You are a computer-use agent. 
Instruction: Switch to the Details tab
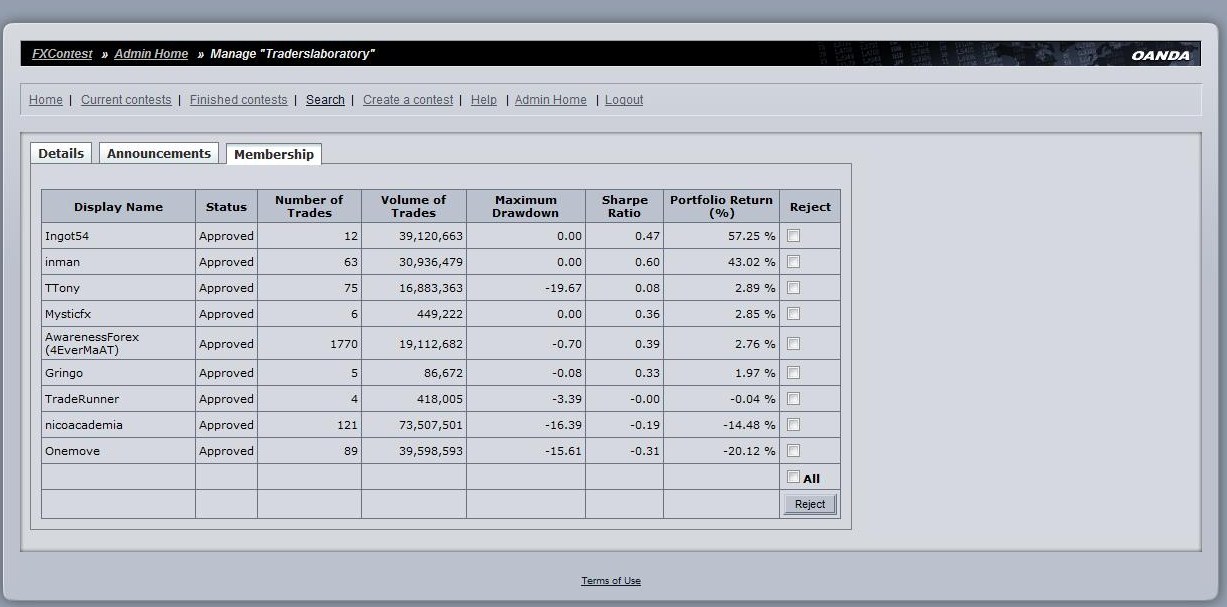[x=61, y=153]
